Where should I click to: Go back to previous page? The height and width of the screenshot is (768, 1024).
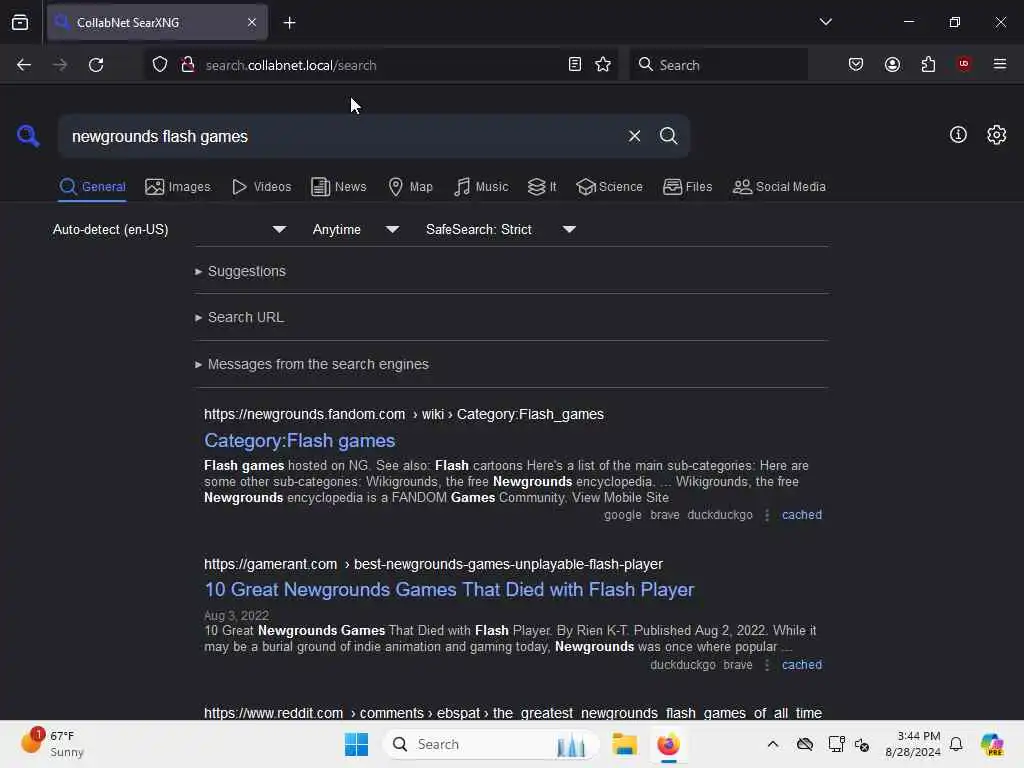(x=24, y=65)
